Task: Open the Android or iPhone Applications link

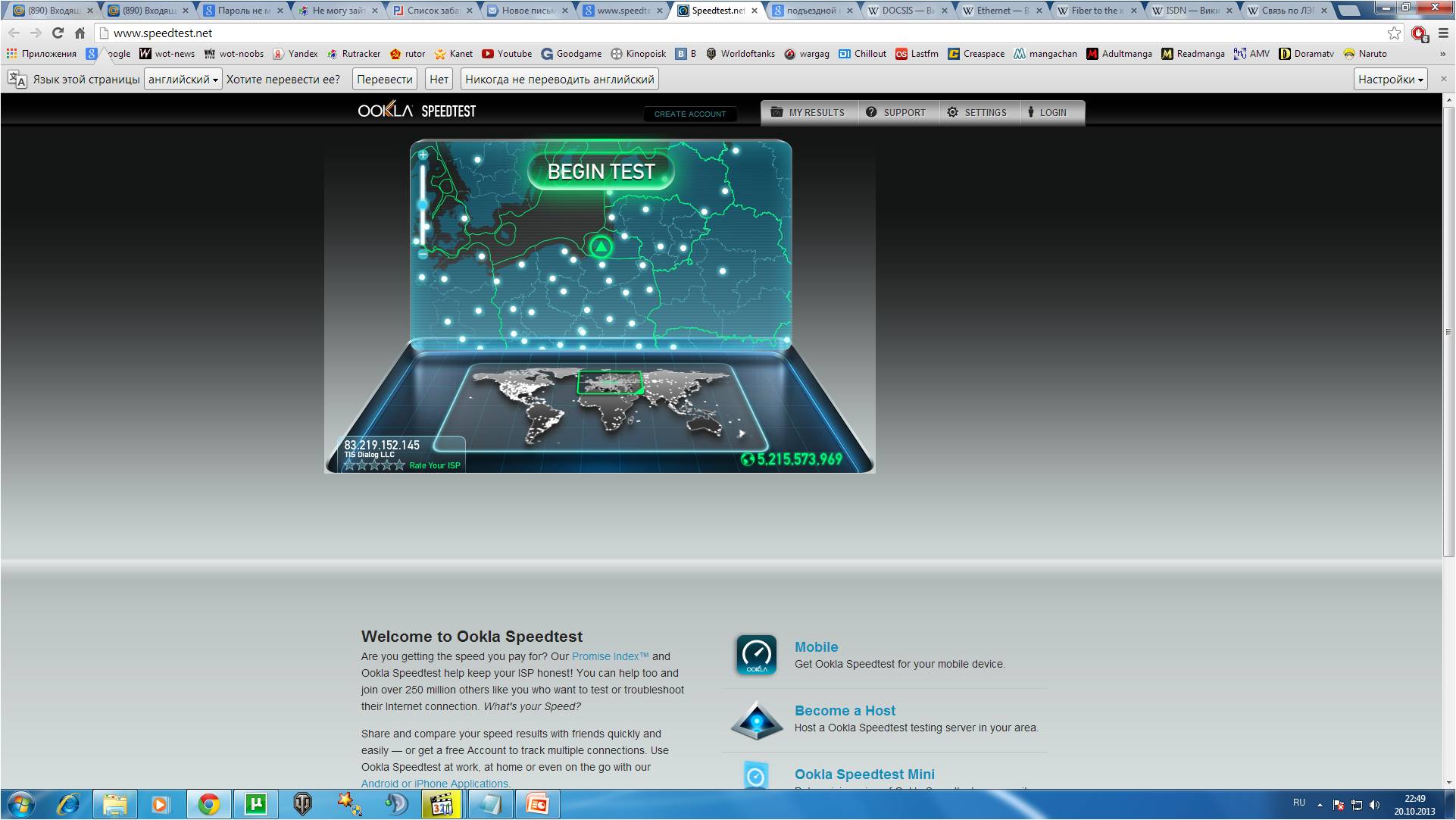Action: (x=436, y=784)
